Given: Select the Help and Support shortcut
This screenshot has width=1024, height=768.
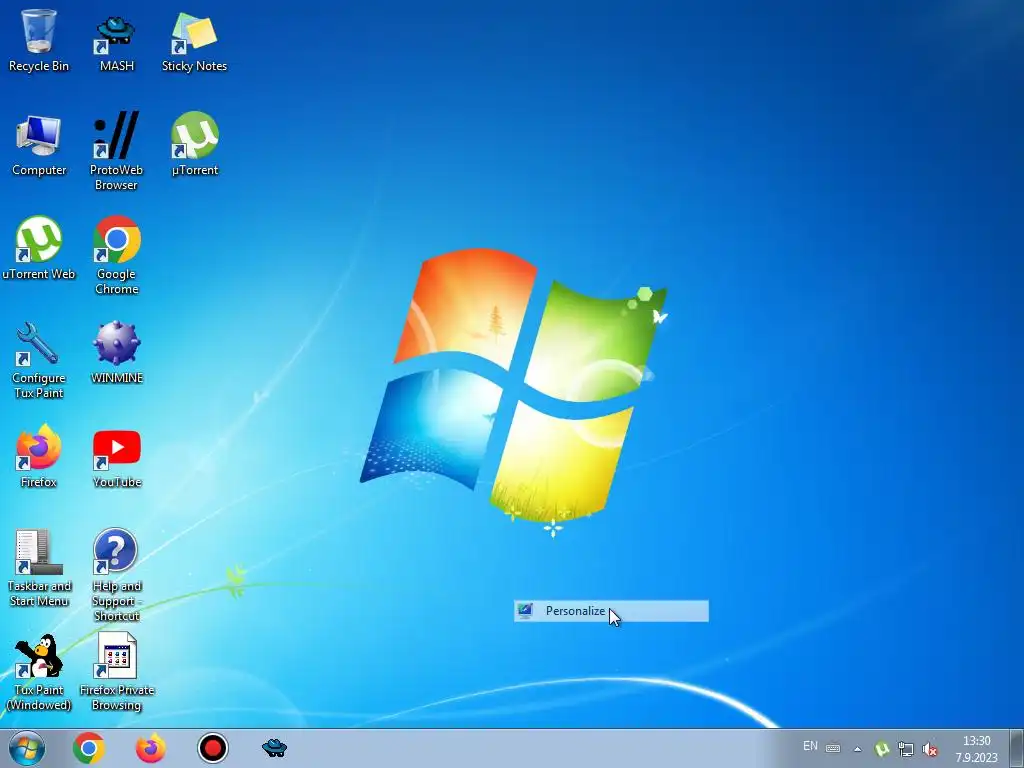Looking at the screenshot, I should click(116, 575).
